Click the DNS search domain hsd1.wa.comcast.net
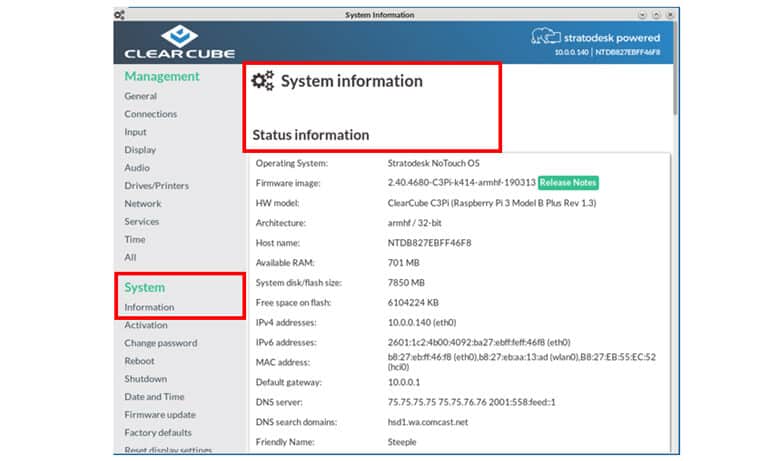Image resolution: width=780 pixels, height=461 pixels. pos(428,422)
